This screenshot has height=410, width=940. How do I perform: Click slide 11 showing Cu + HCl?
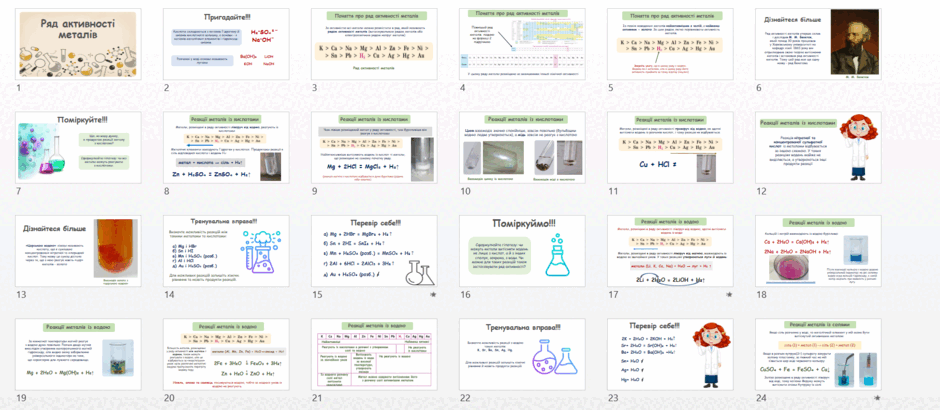pyautogui.click(x=670, y=147)
